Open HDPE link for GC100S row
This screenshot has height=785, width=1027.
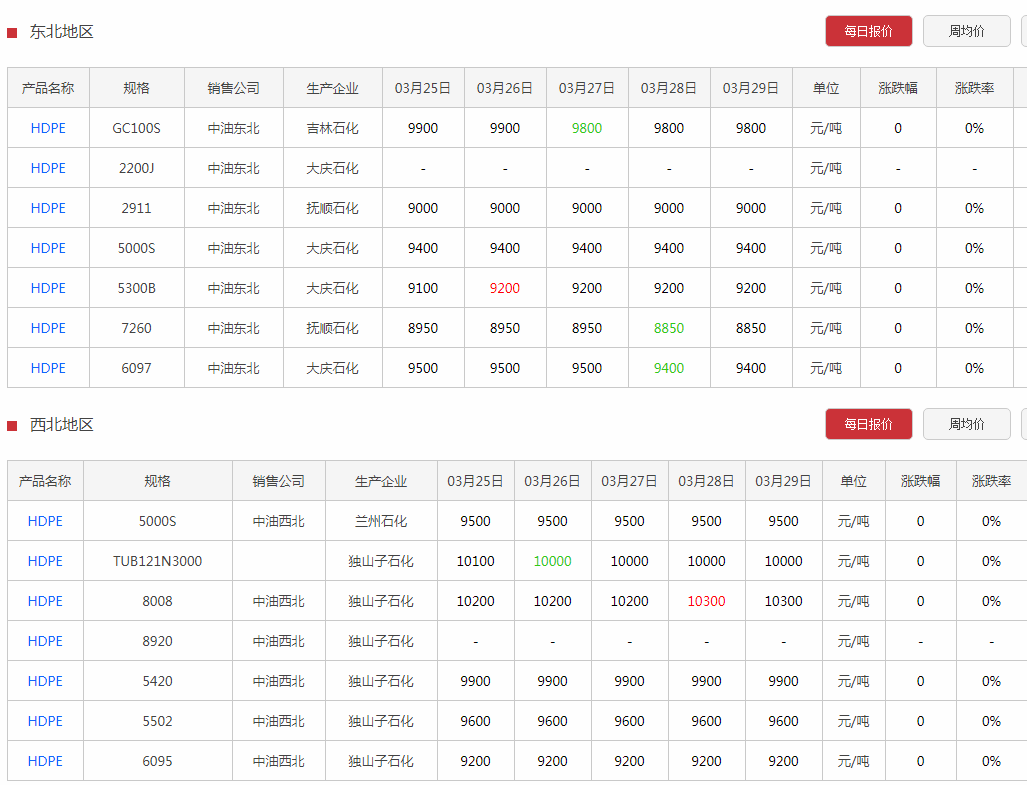[x=48, y=128]
